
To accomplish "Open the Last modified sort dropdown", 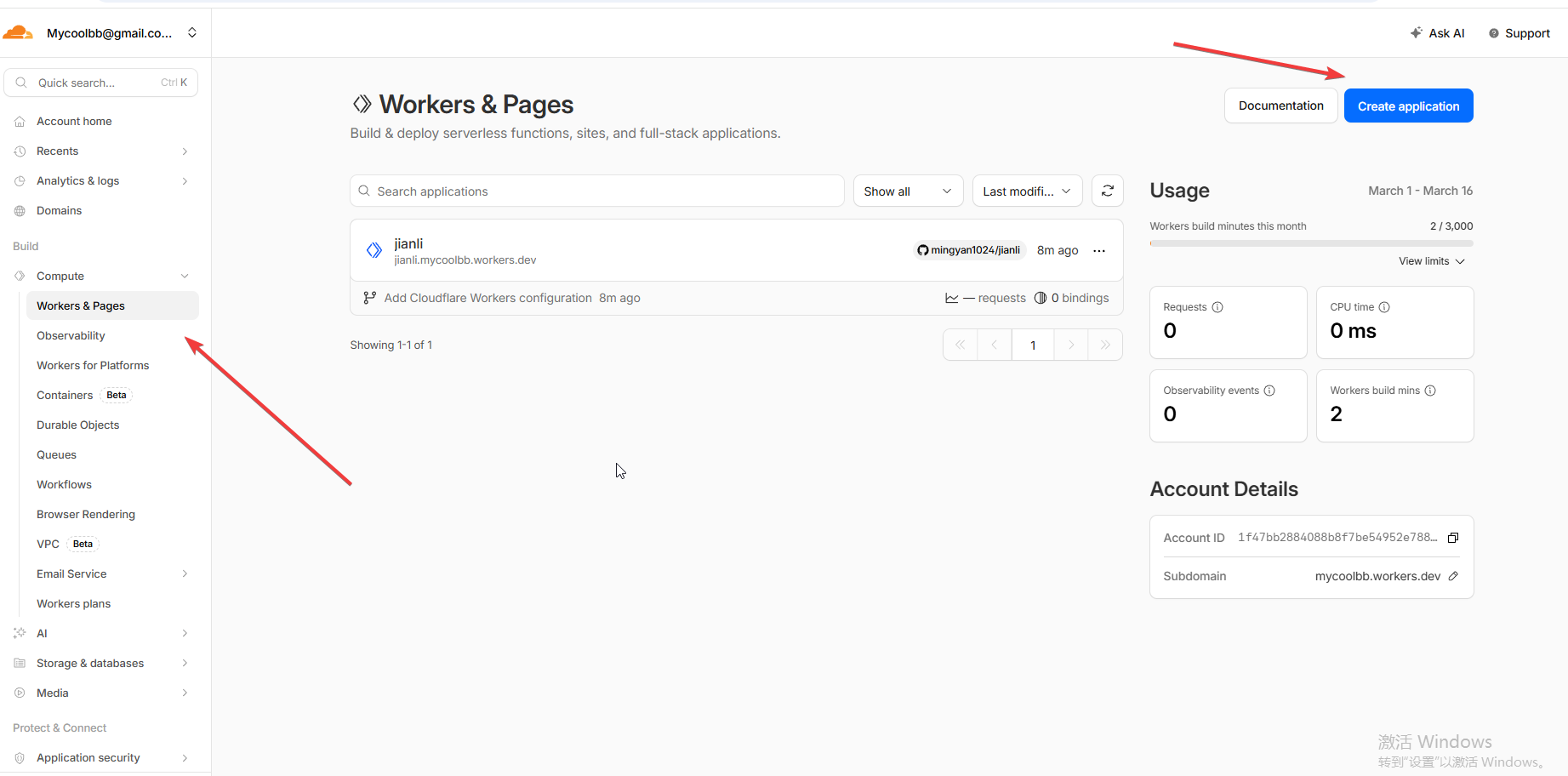I will (1027, 191).
